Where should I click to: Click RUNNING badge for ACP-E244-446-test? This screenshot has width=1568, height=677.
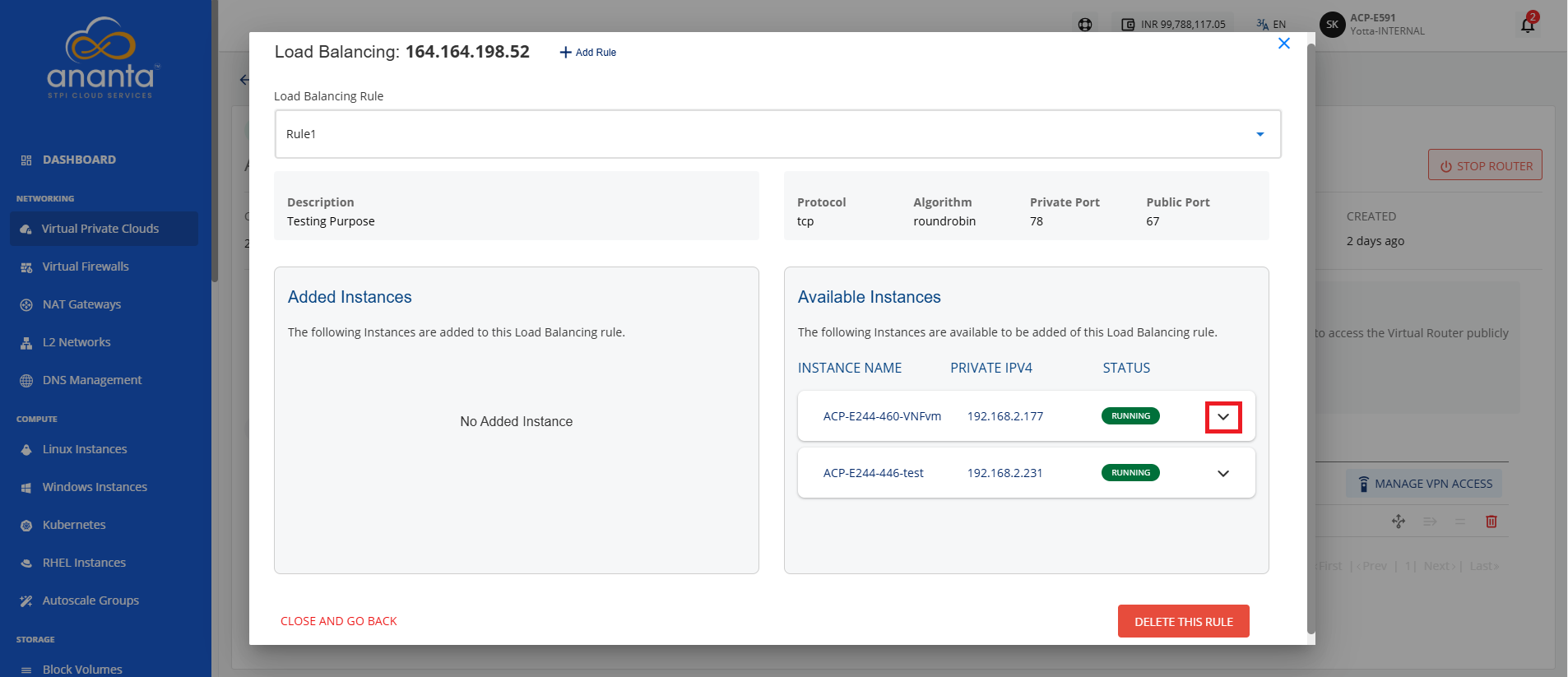[1130, 473]
